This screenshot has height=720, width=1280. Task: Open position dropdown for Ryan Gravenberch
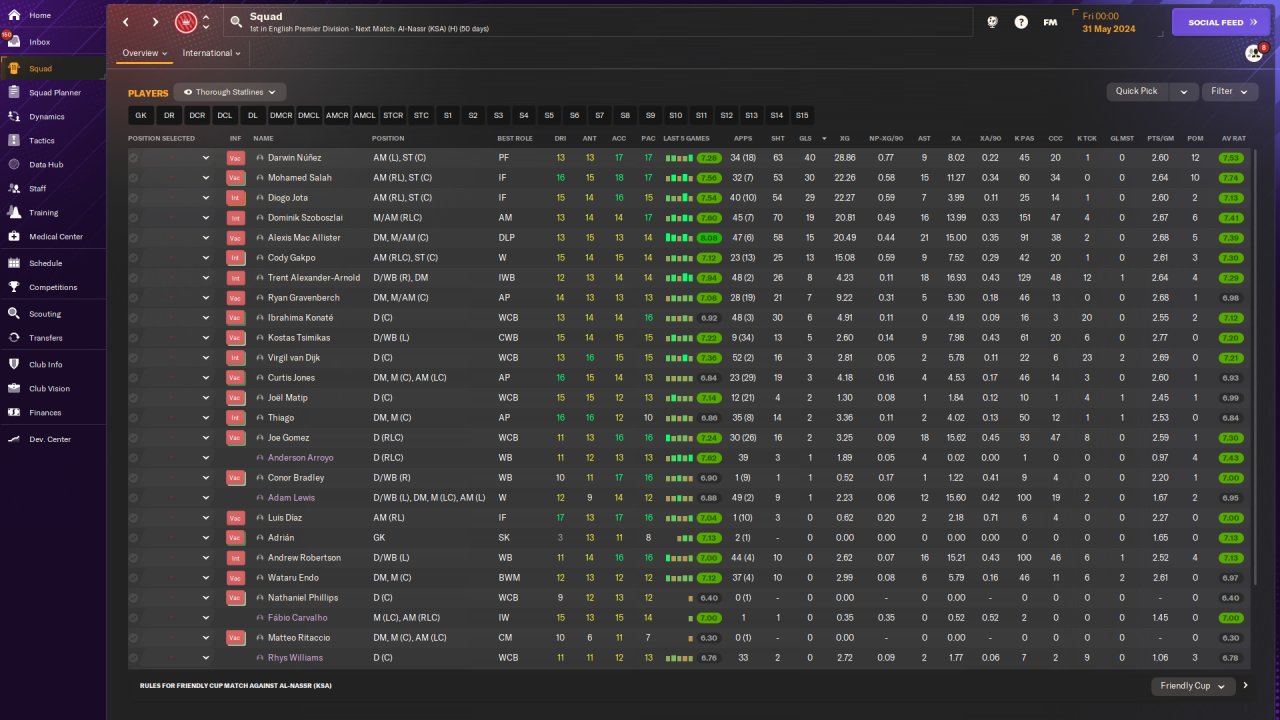tap(206, 298)
